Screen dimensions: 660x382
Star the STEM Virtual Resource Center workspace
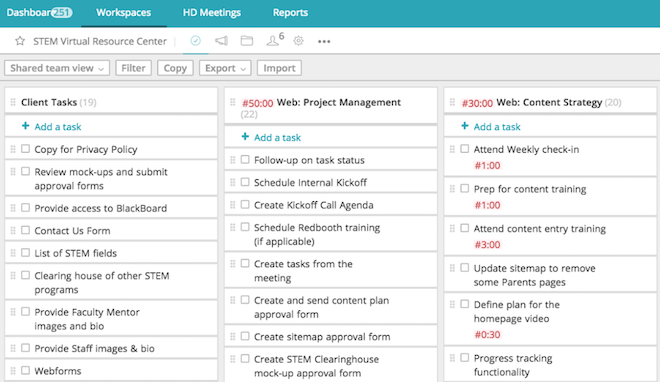[x=20, y=41]
